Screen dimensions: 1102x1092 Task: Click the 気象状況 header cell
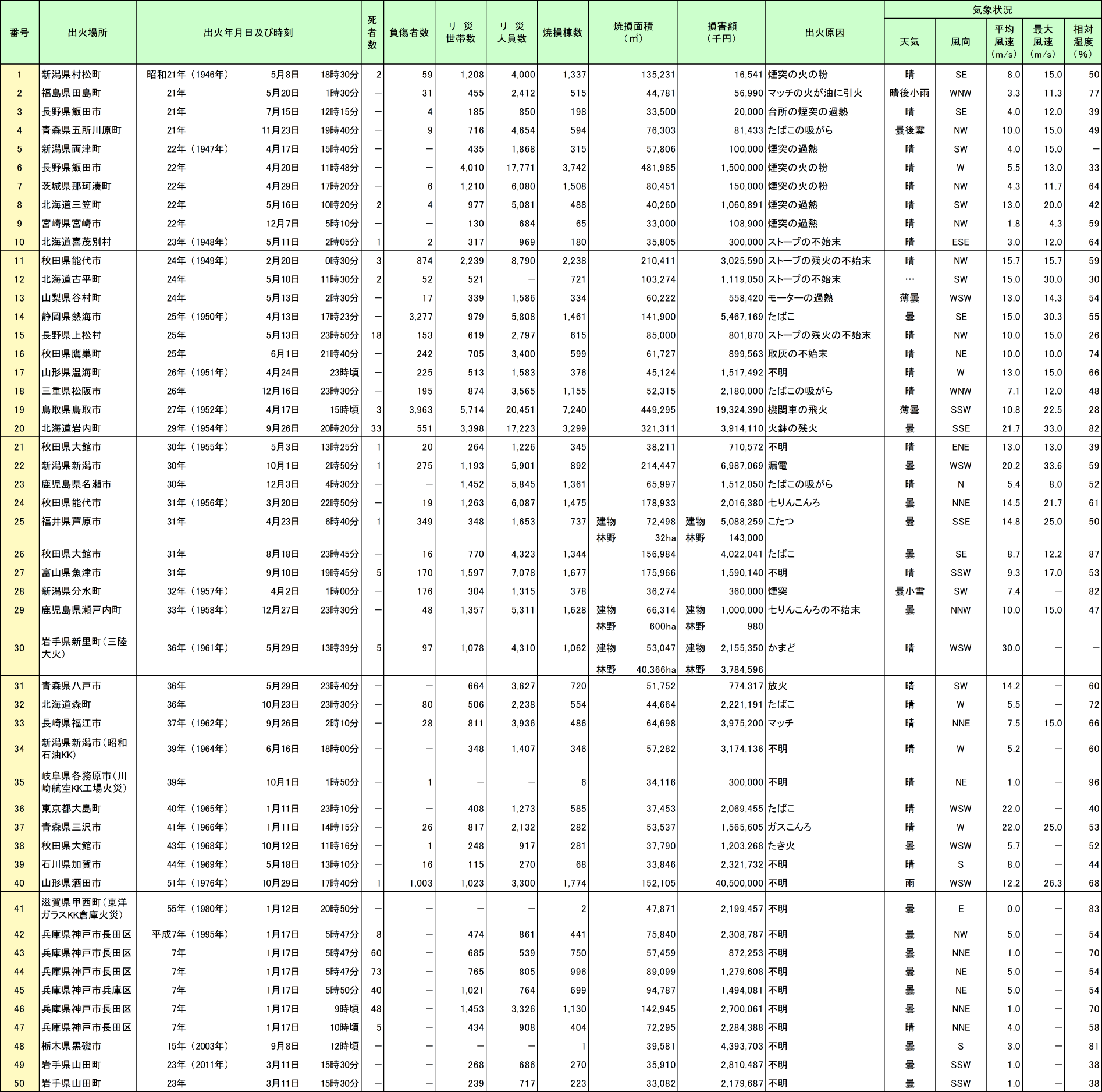[992, 10]
